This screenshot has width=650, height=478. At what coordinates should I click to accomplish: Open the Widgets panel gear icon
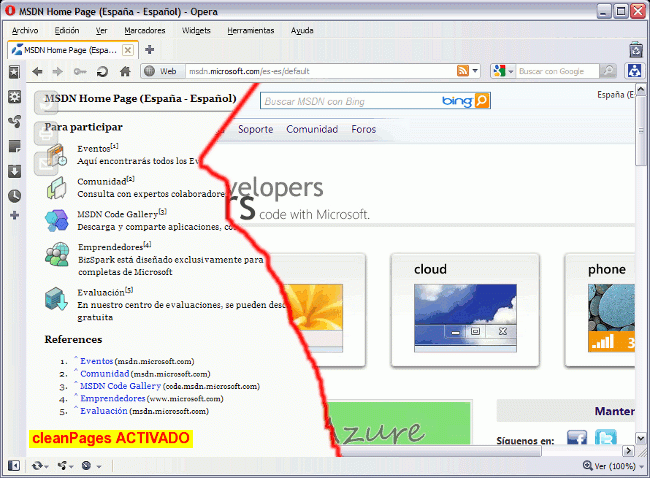click(x=15, y=97)
